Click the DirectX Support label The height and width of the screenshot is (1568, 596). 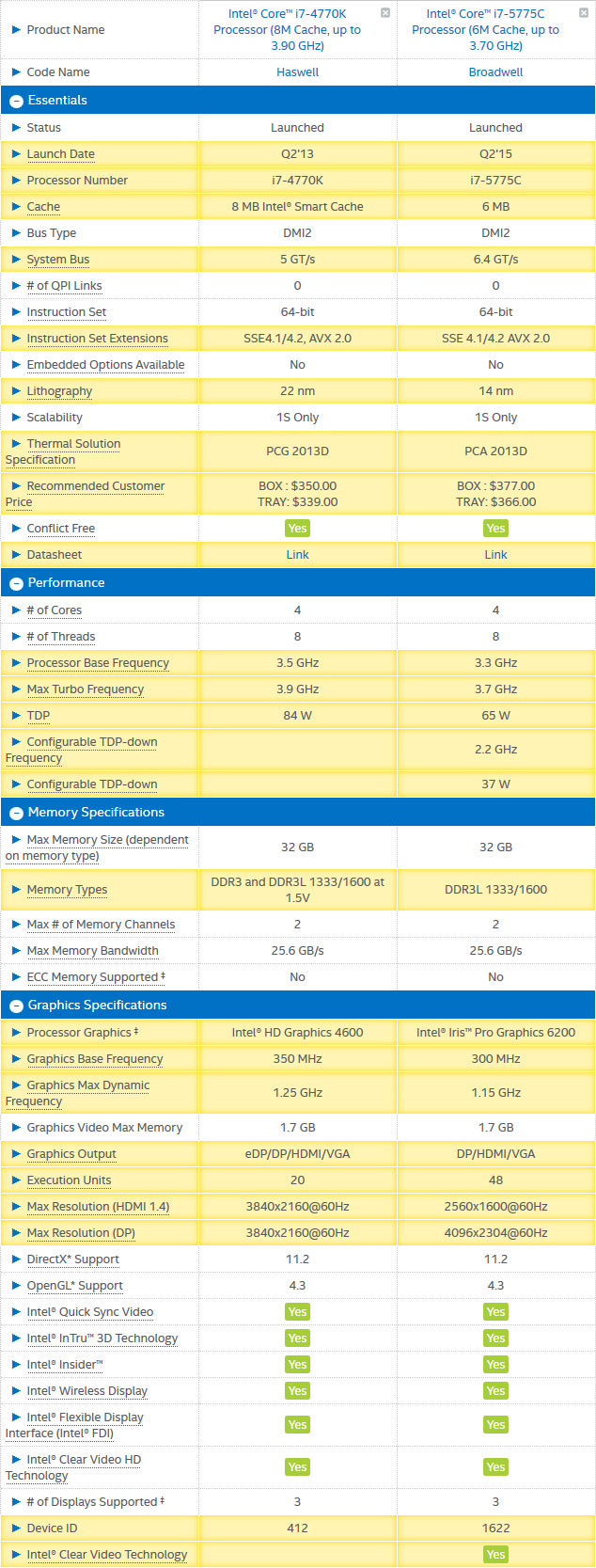72,1259
